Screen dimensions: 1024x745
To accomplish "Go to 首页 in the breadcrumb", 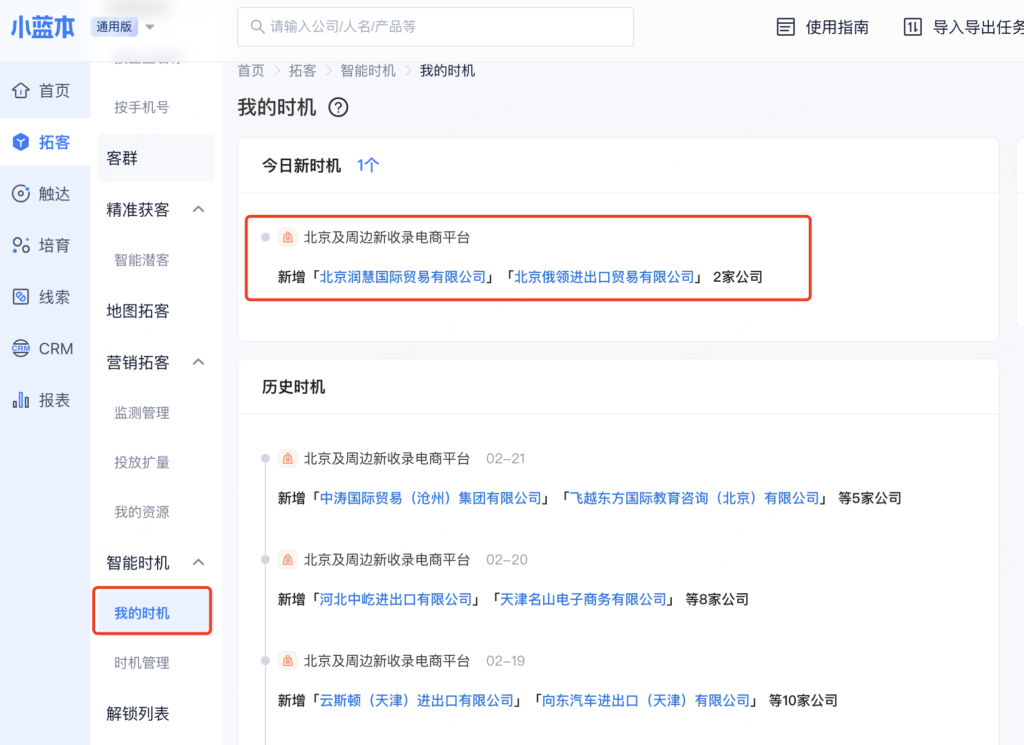I will pos(251,71).
